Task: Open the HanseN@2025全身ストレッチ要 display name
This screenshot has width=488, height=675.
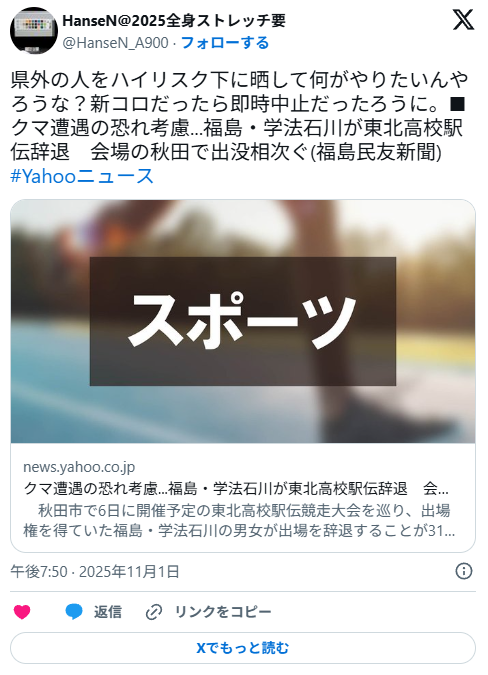Action: pos(174,20)
